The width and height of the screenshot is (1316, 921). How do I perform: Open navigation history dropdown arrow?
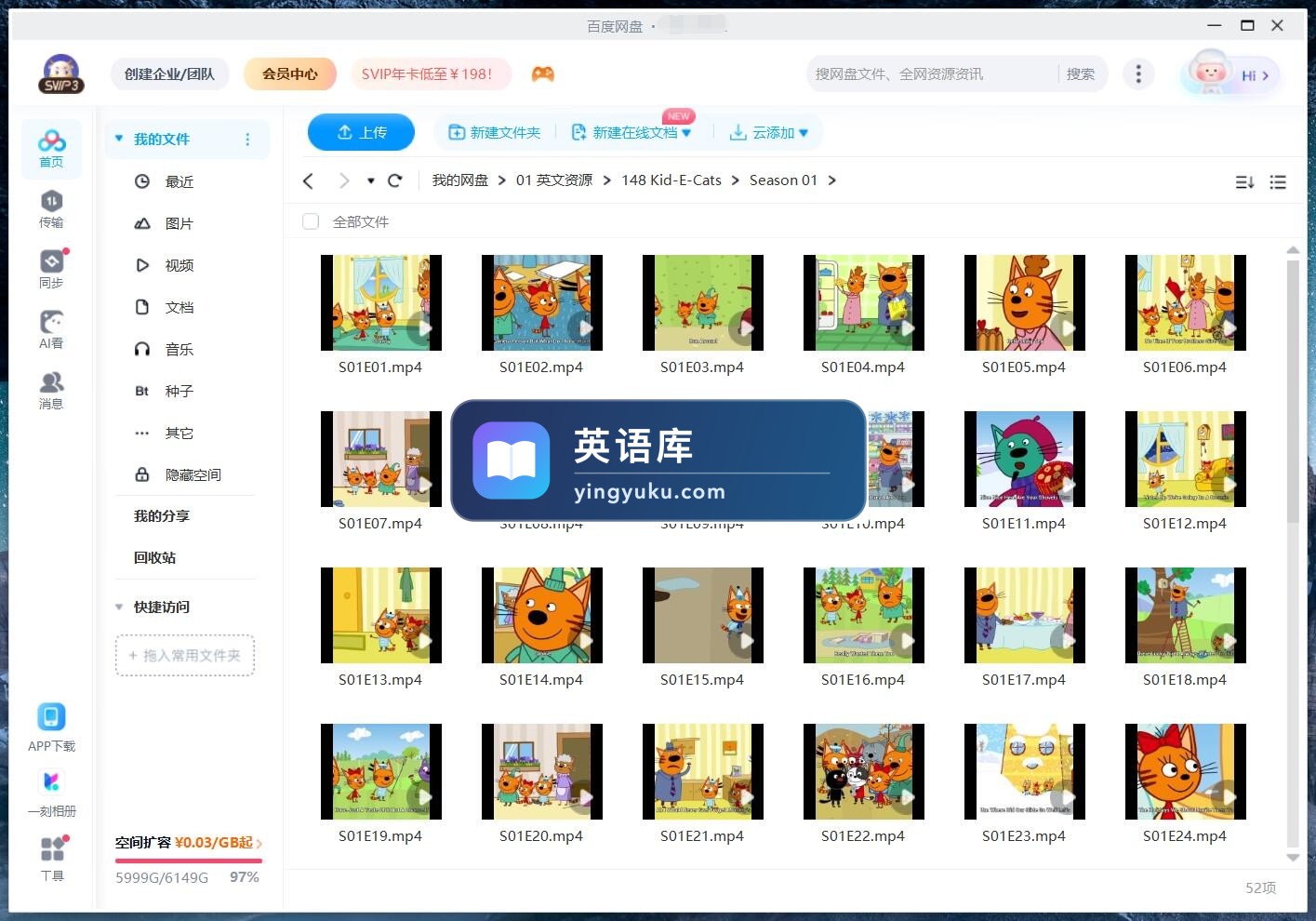(370, 180)
